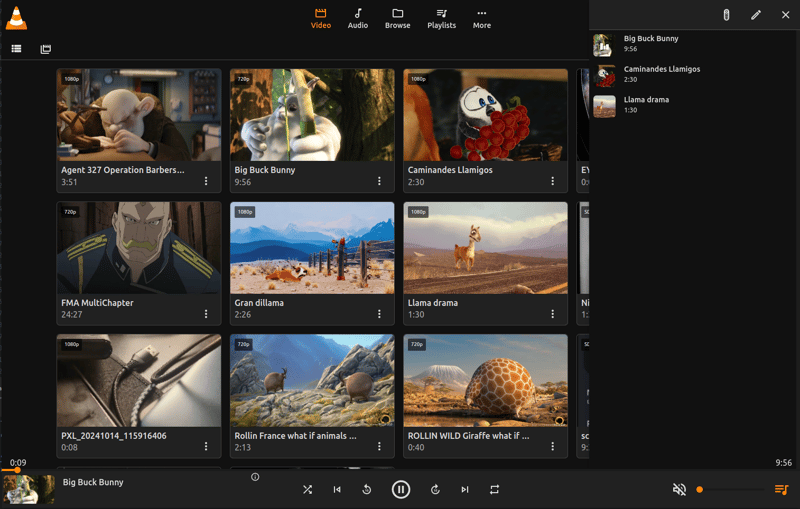
Task: Click Llama drama queue thumbnail
Action: tap(604, 106)
